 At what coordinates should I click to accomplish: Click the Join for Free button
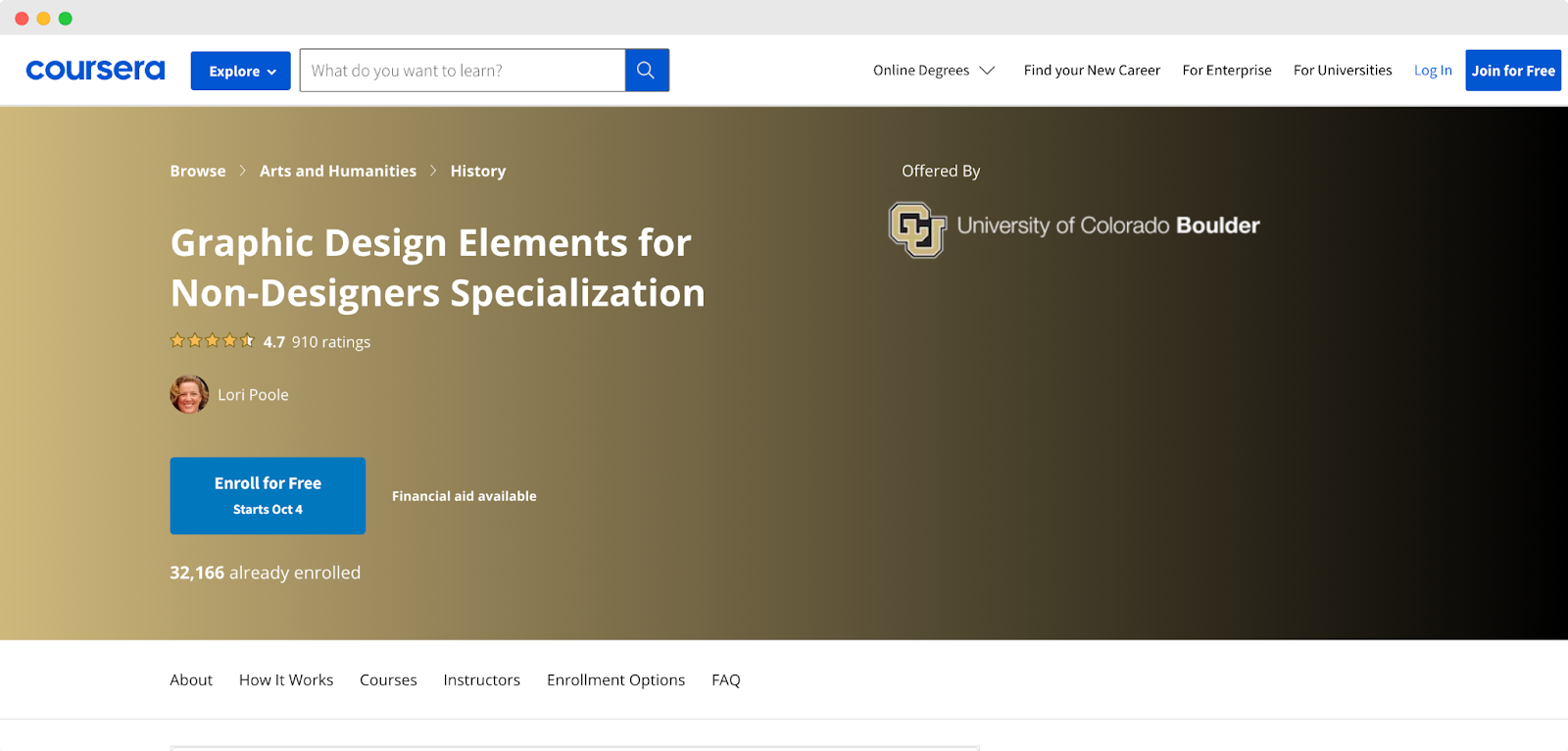(x=1512, y=71)
